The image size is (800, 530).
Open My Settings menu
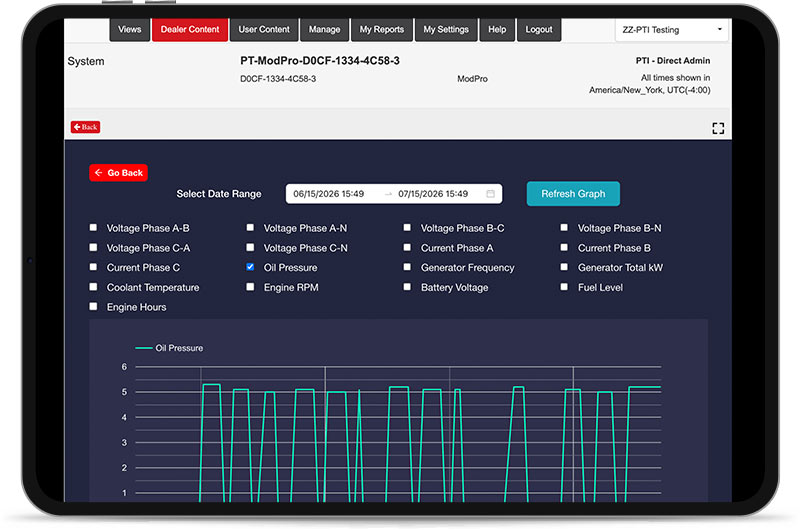tap(446, 30)
